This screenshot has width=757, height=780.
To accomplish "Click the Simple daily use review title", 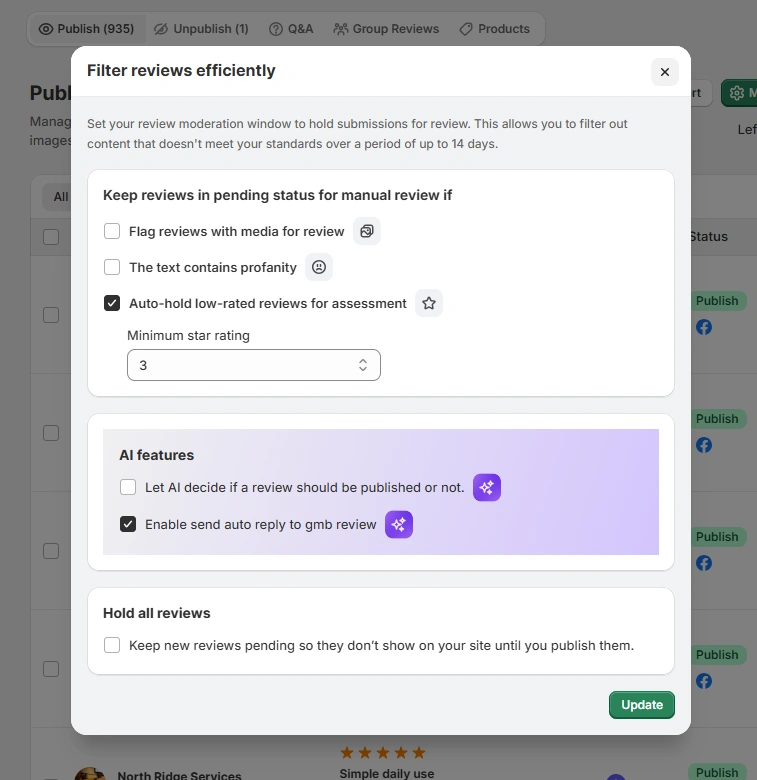I will 386,774.
